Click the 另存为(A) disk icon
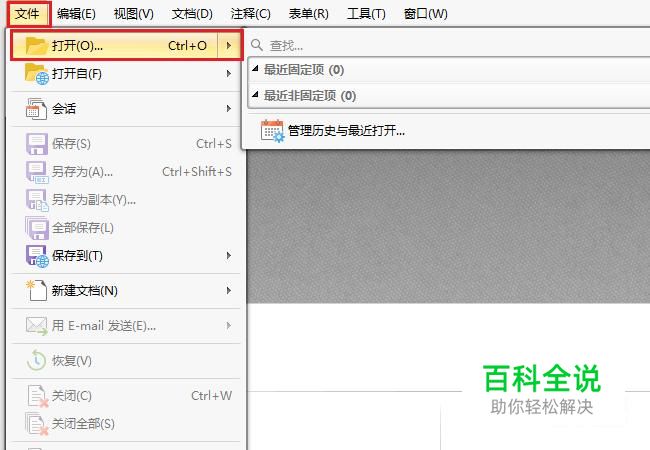Image resolution: width=650 pixels, height=450 pixels. click(x=37, y=172)
